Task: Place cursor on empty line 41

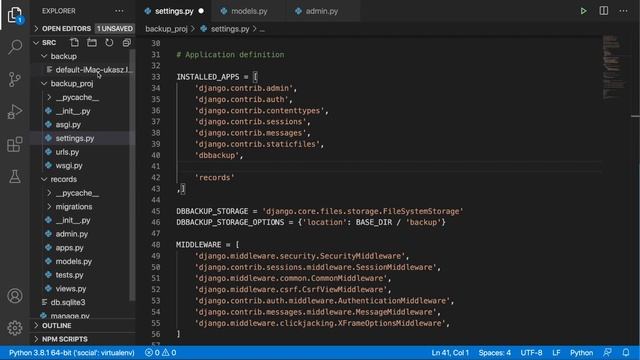Action: pyautogui.click(x=388, y=167)
